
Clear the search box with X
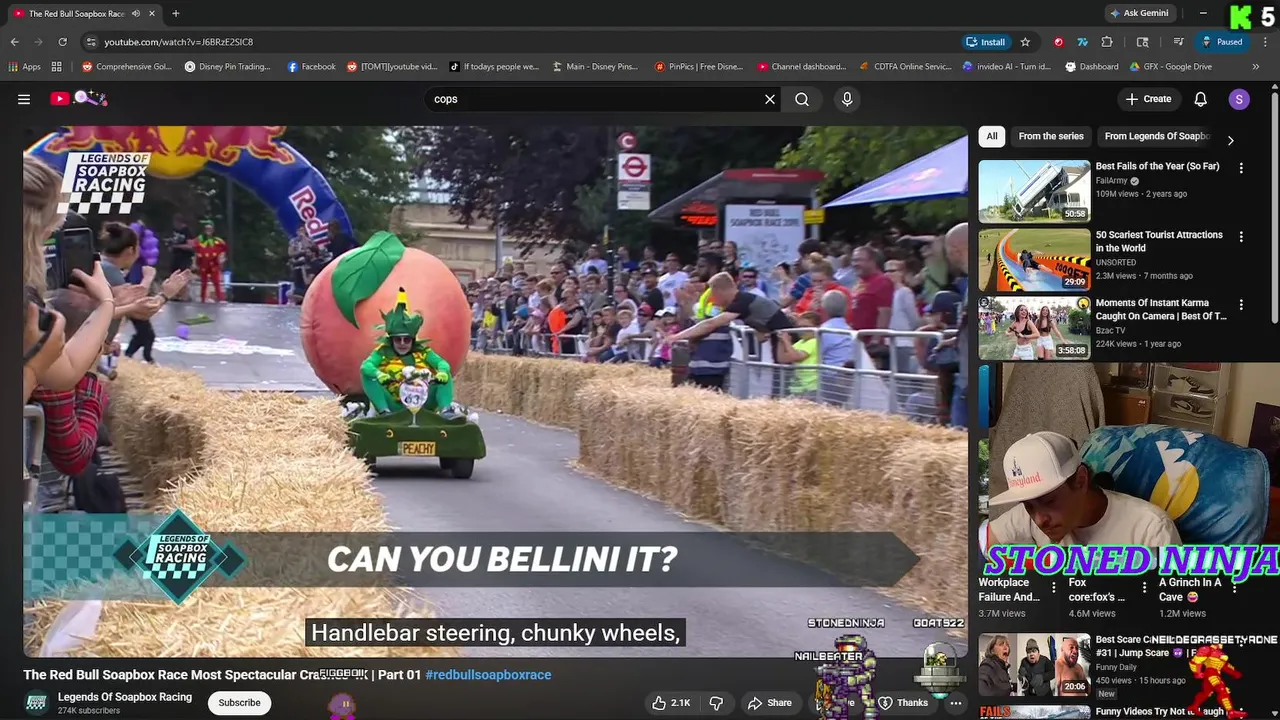point(770,99)
